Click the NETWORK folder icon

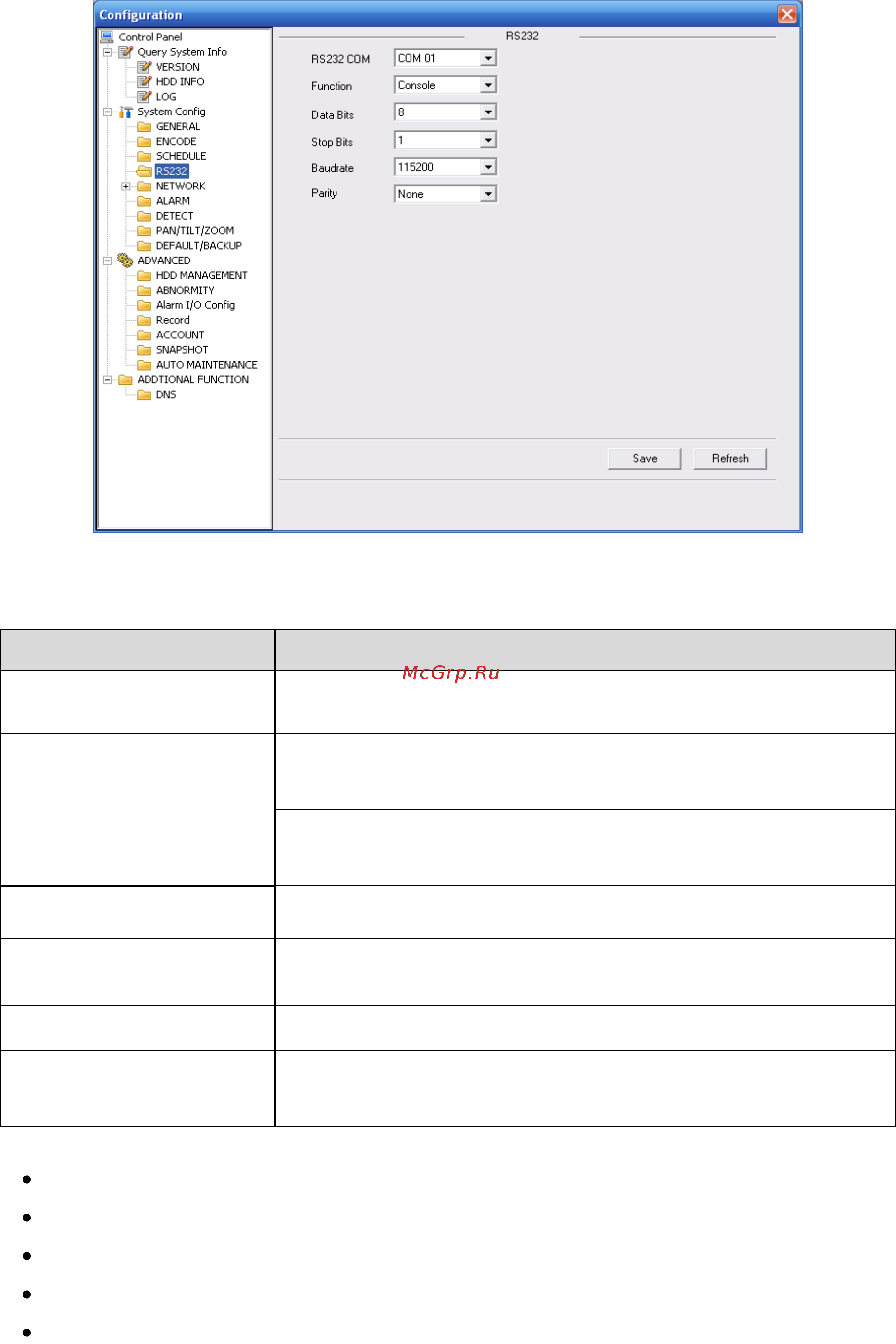tap(145, 187)
